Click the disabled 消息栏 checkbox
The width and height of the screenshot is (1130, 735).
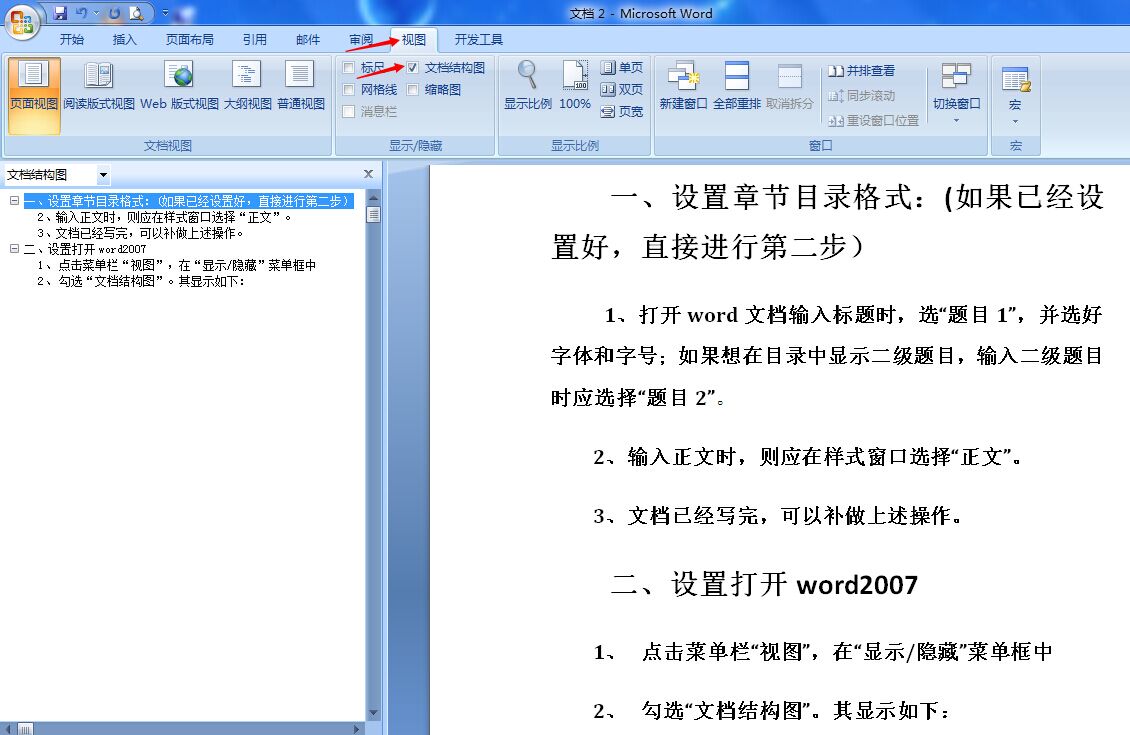(349, 112)
